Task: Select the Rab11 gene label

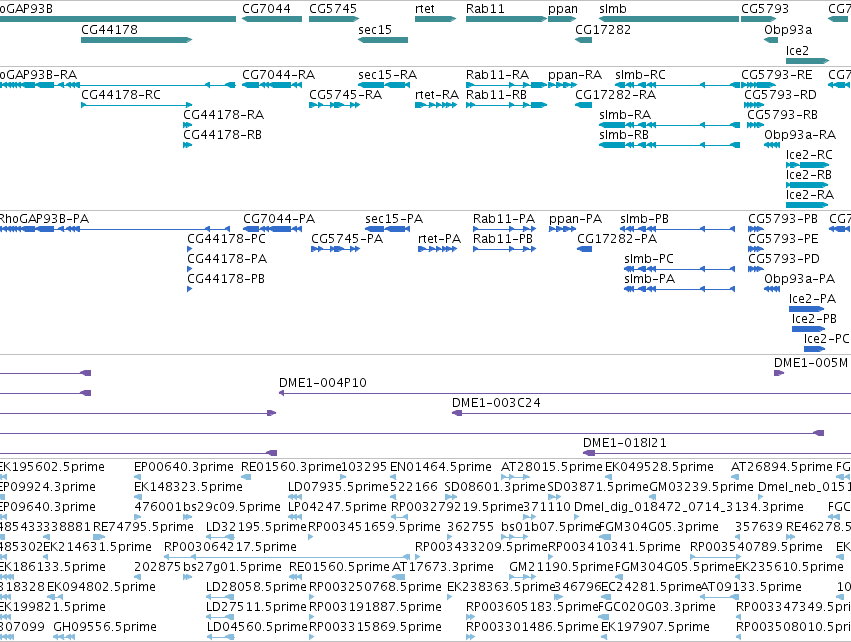Action: tap(485, 9)
